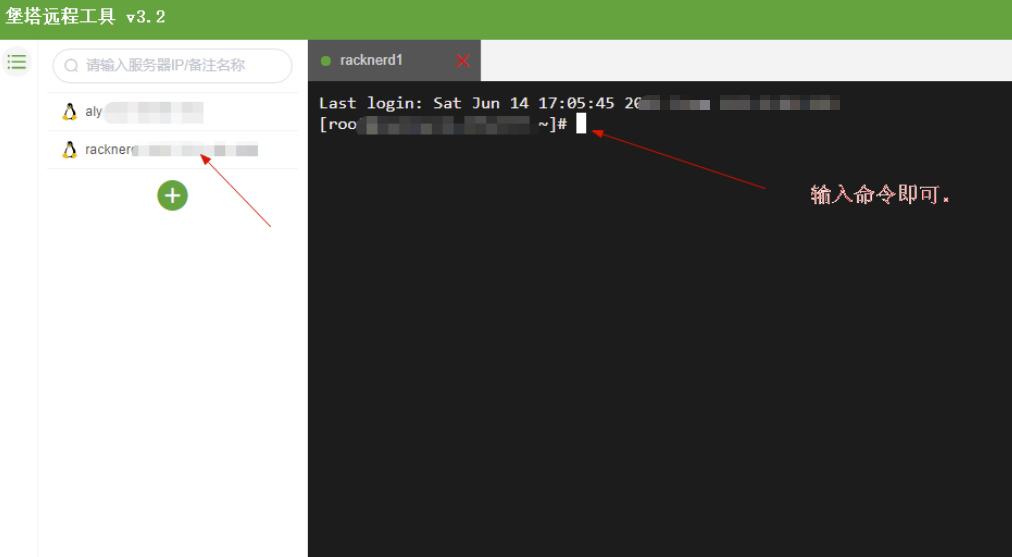The height and width of the screenshot is (557, 1012).
Task: Click the search magnifier icon
Action: [x=72, y=65]
